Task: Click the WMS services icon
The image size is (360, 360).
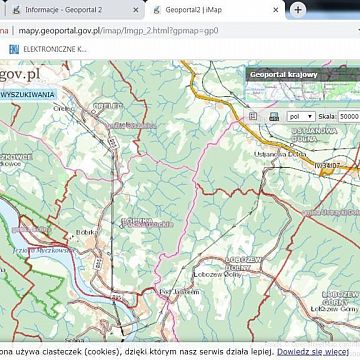Action: click(x=274, y=116)
